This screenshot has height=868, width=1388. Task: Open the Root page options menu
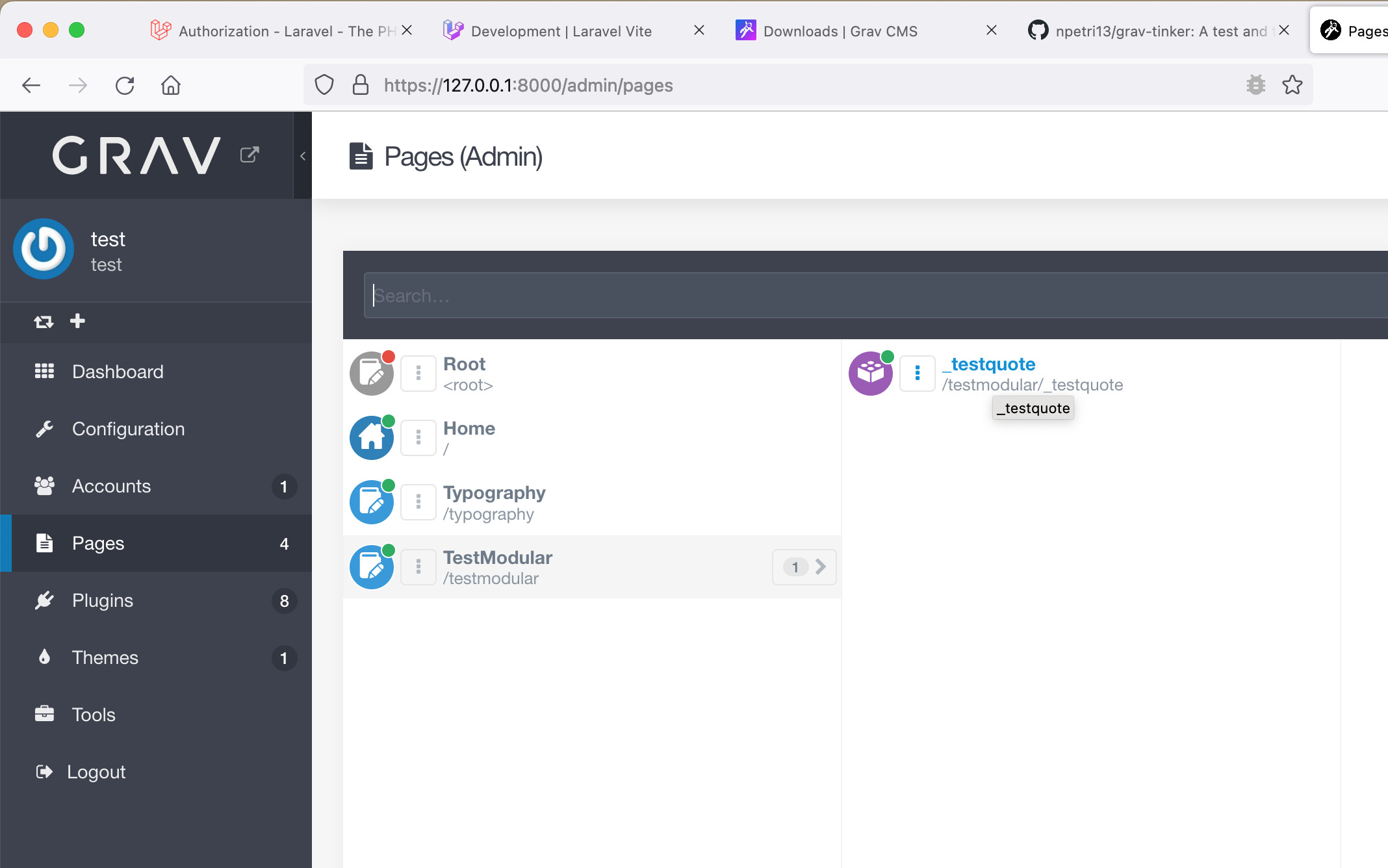point(418,374)
